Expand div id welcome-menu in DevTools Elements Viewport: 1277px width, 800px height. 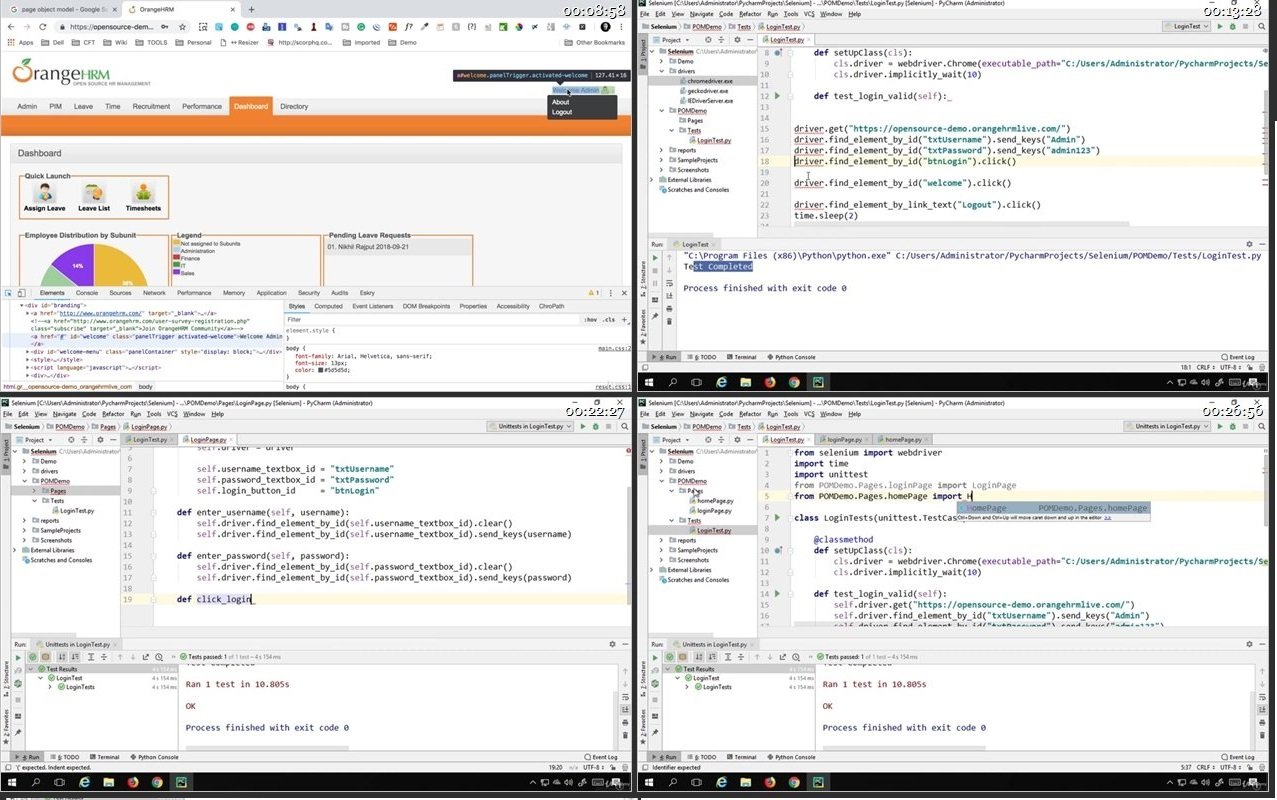[28, 352]
